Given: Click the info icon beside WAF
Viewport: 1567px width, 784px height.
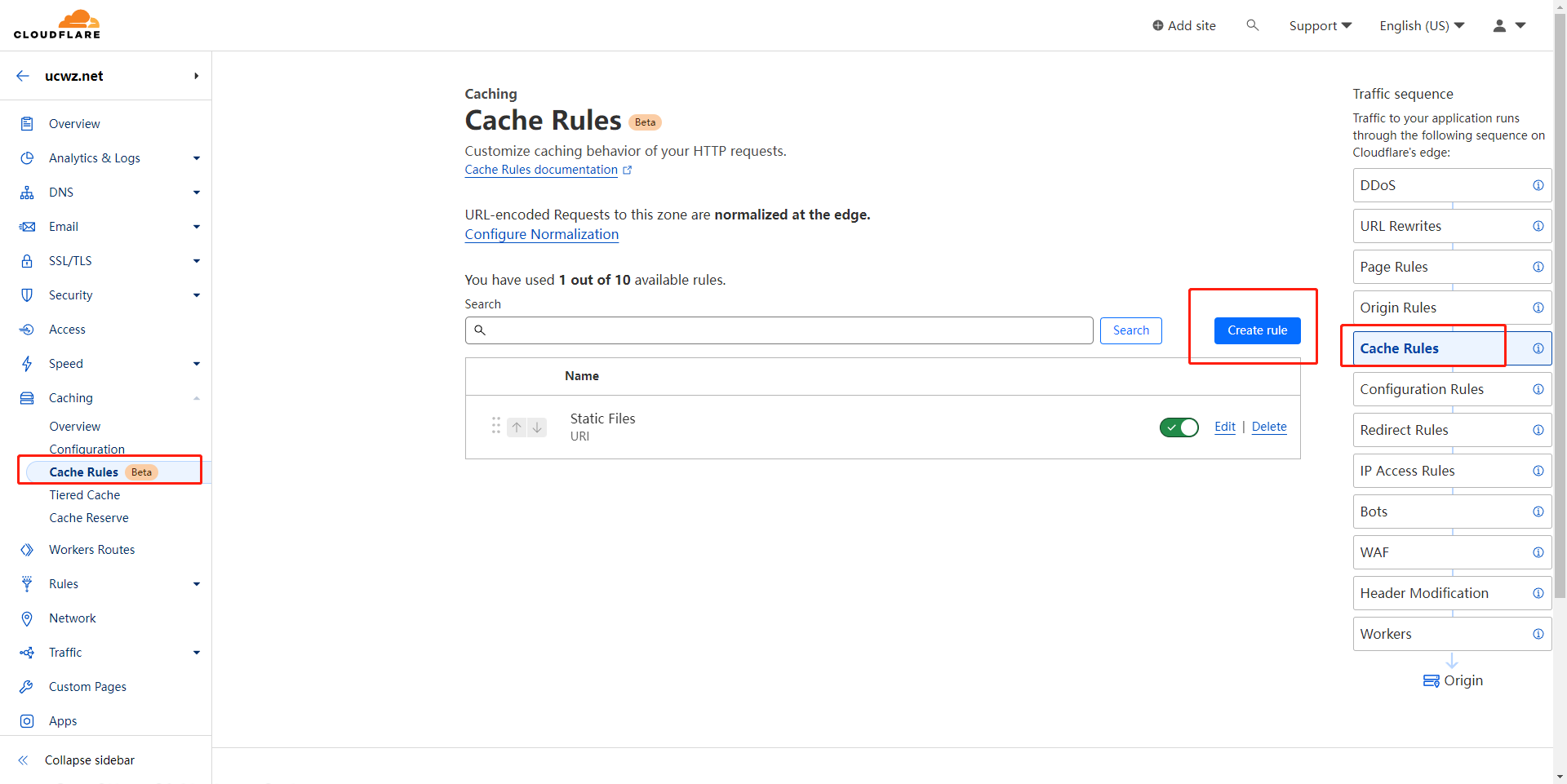Looking at the screenshot, I should (x=1538, y=552).
